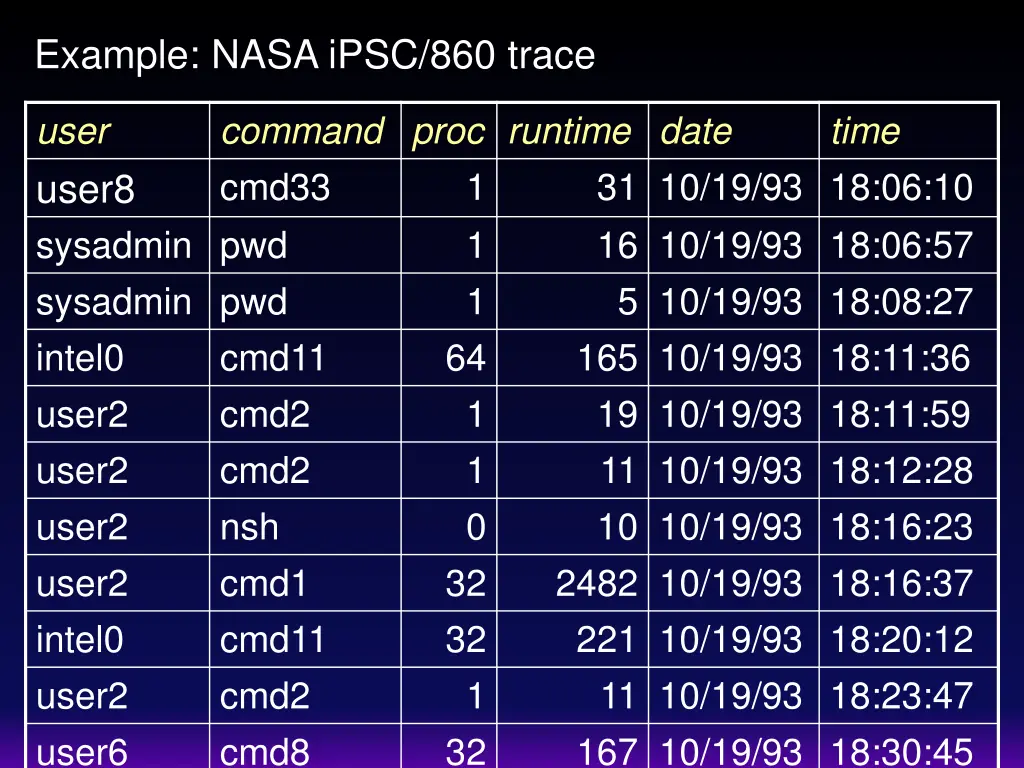
Task: Select the 'user8' cell
Action: tap(85, 188)
